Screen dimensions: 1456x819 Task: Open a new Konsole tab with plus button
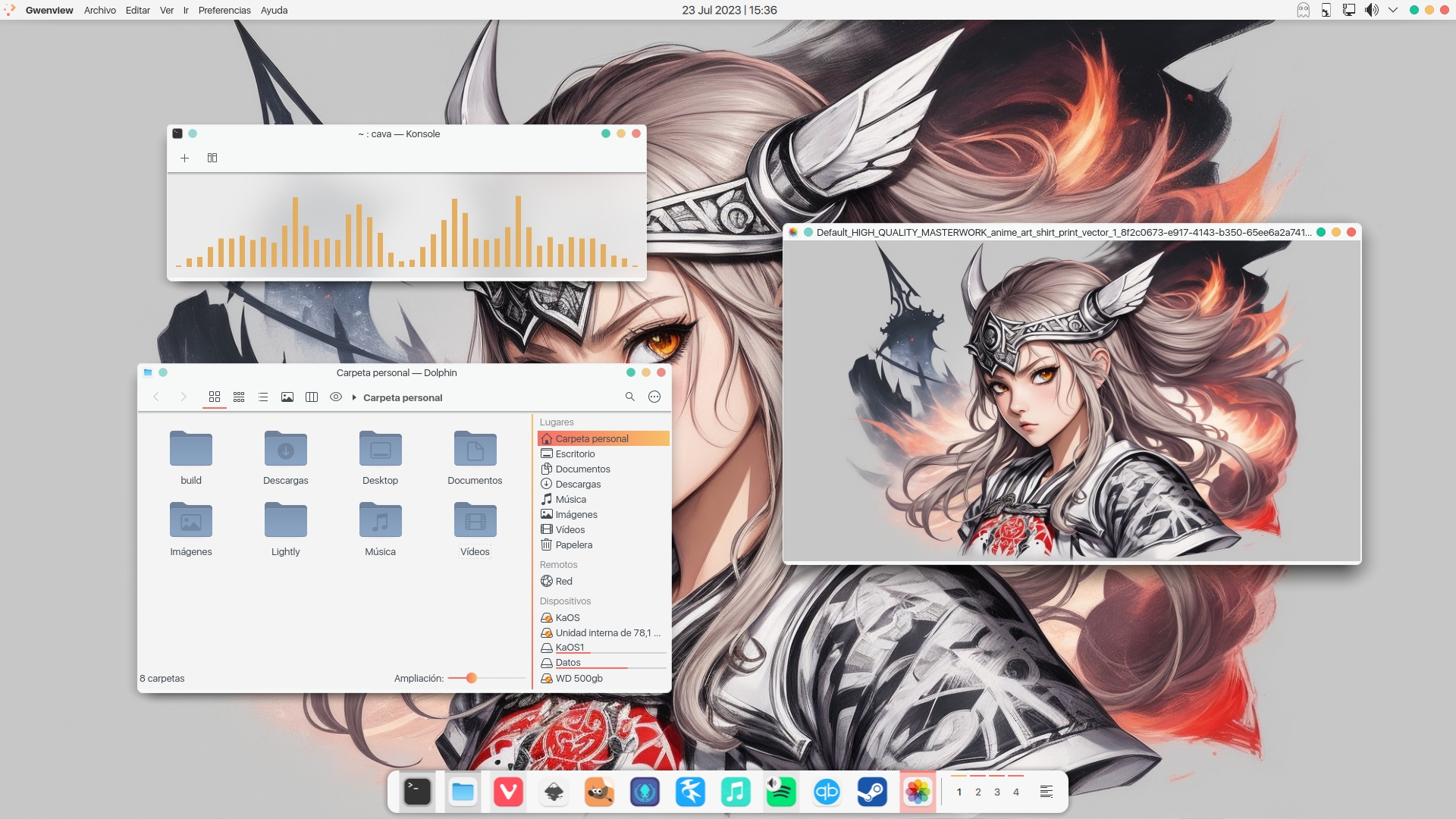pos(184,158)
